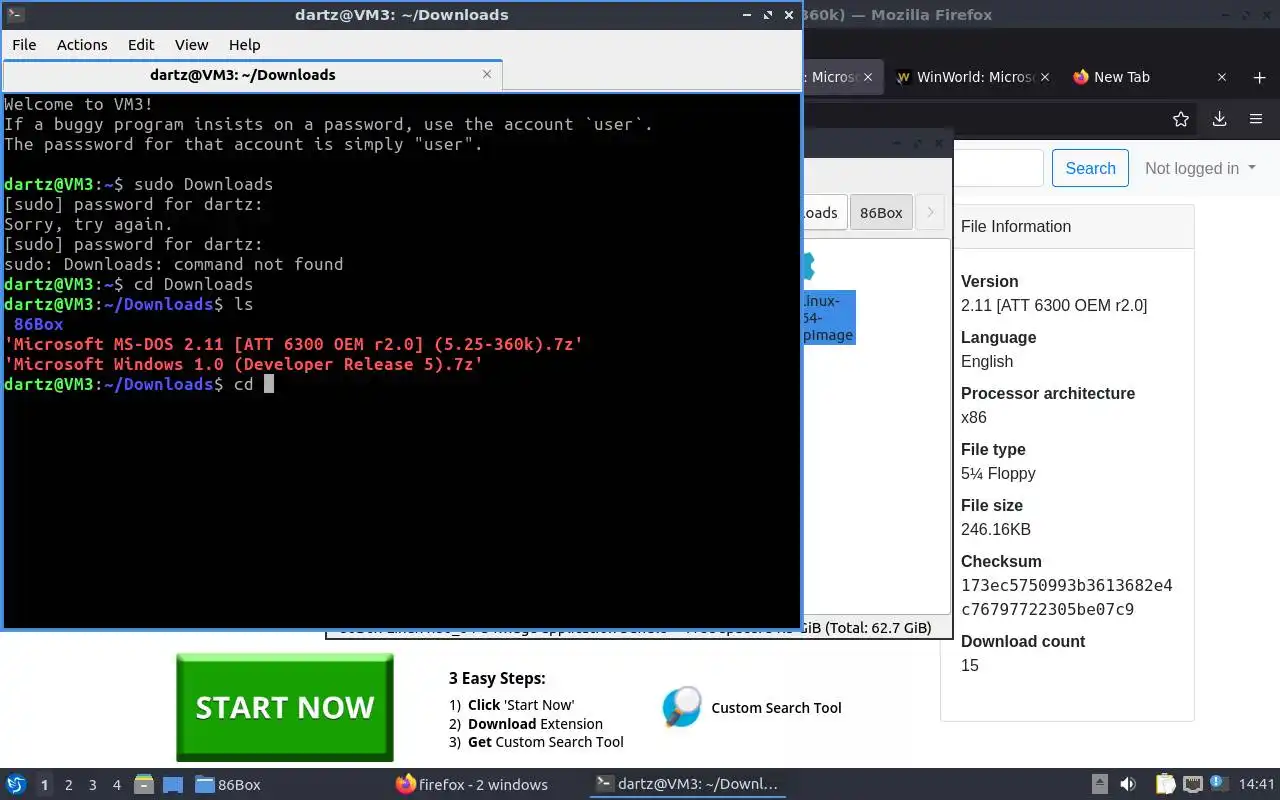Switch to the WinWorld Firefox tab

[970, 77]
